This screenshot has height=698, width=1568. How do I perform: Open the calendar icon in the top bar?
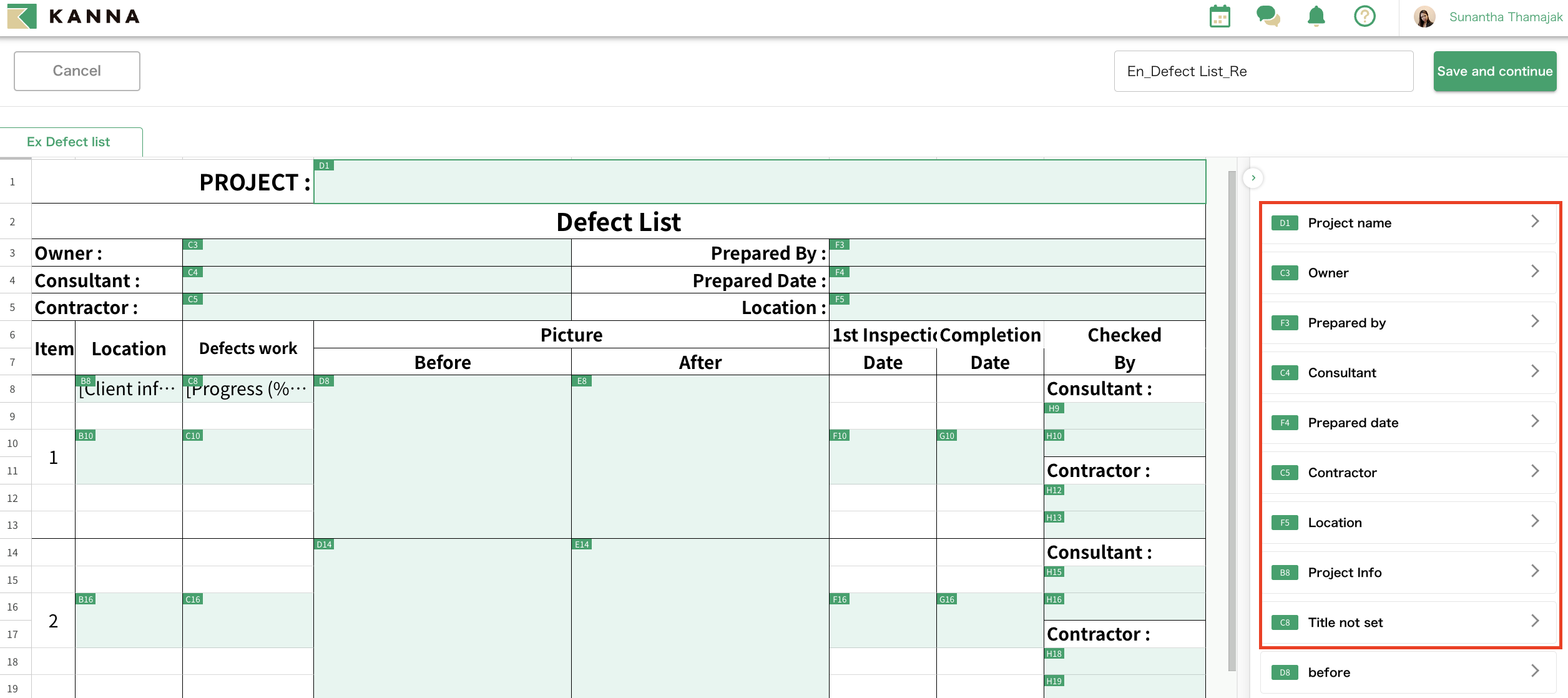pos(1219,16)
